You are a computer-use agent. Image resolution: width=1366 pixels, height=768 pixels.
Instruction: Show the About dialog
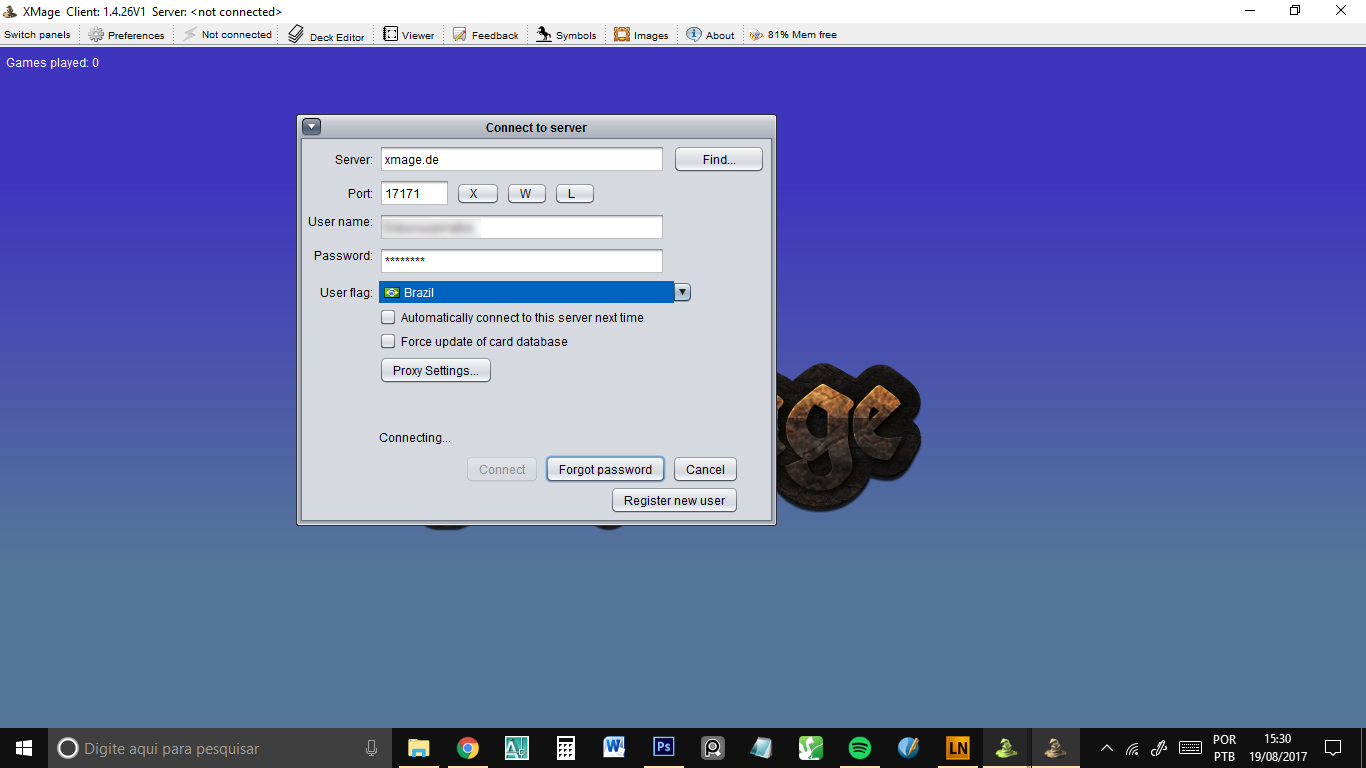pyautogui.click(x=710, y=35)
